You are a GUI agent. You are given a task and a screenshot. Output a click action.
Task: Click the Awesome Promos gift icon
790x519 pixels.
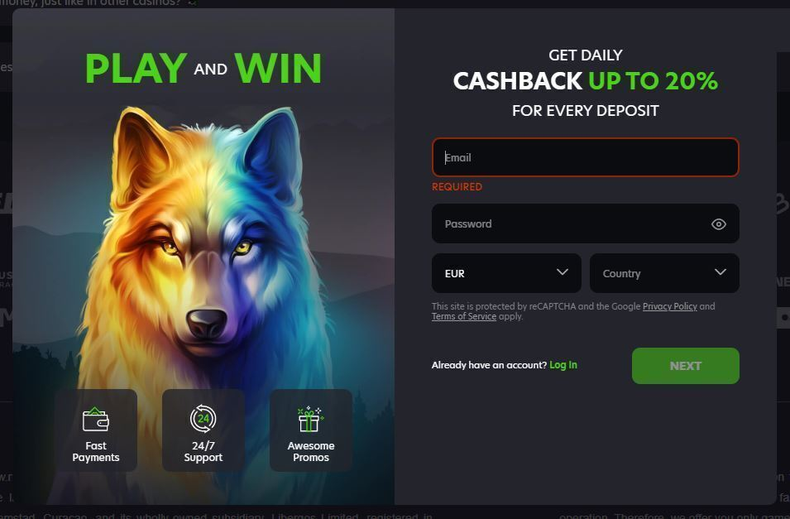310,419
